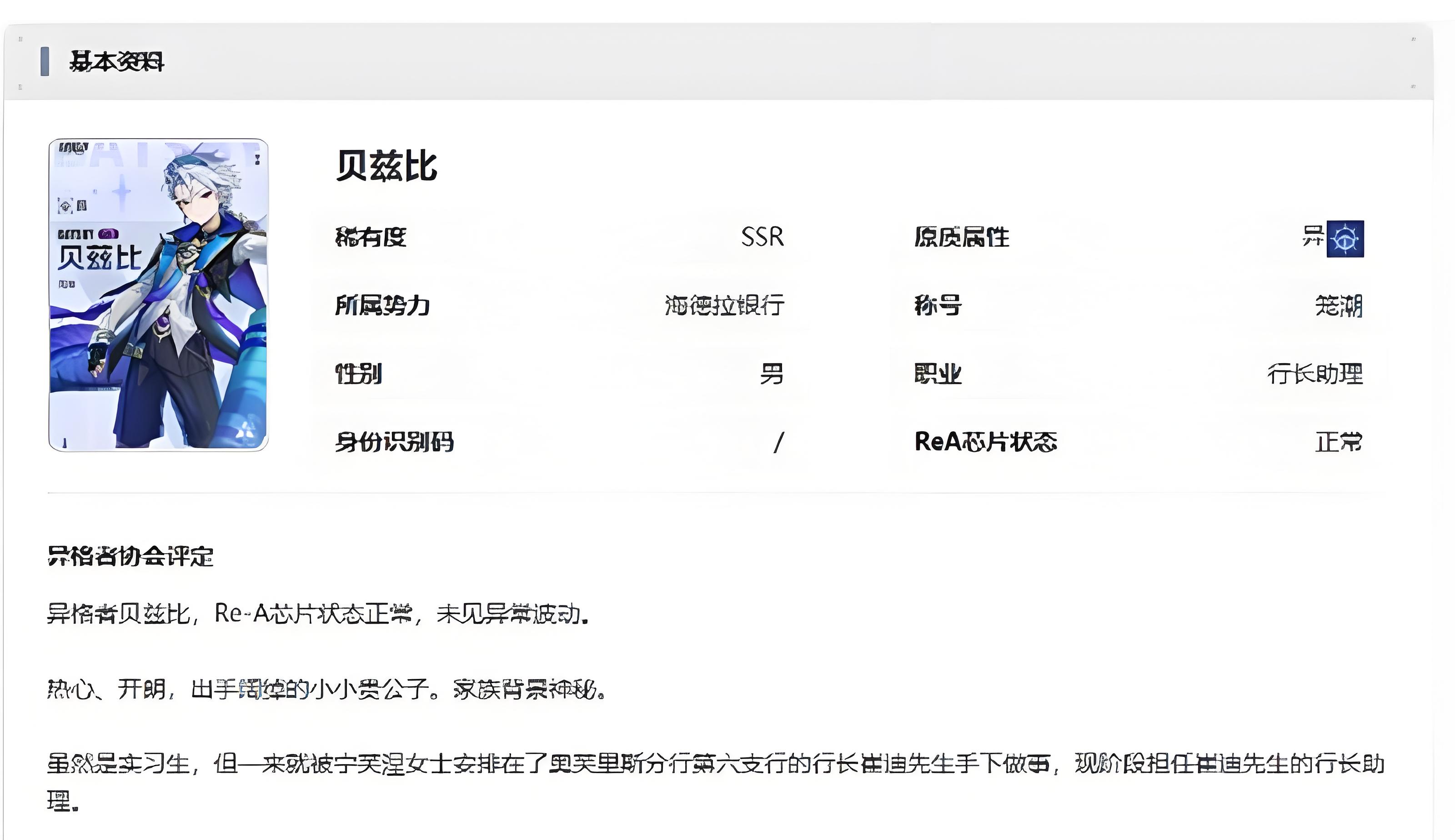Click the blue marker beside 基本资料
The image size is (1455, 840).
(45, 61)
